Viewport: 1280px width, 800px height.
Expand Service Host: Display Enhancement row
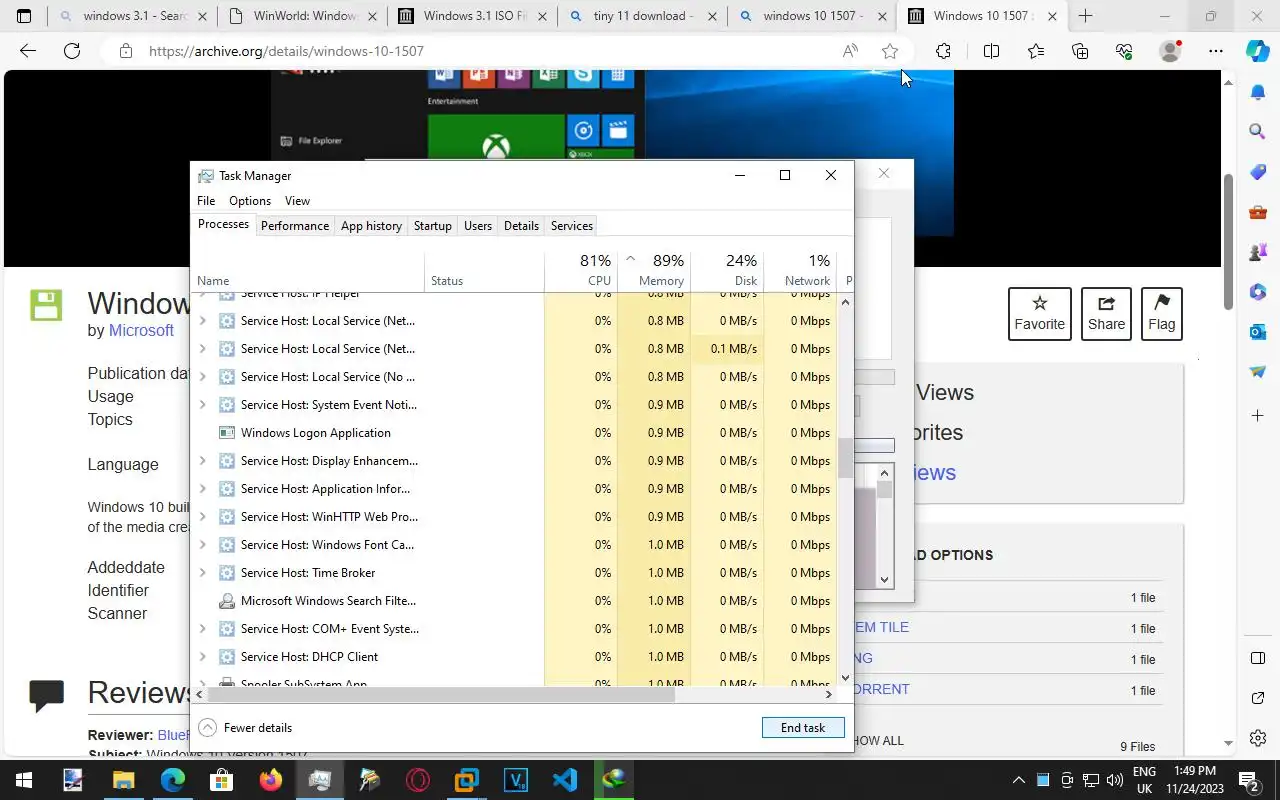[x=203, y=461]
